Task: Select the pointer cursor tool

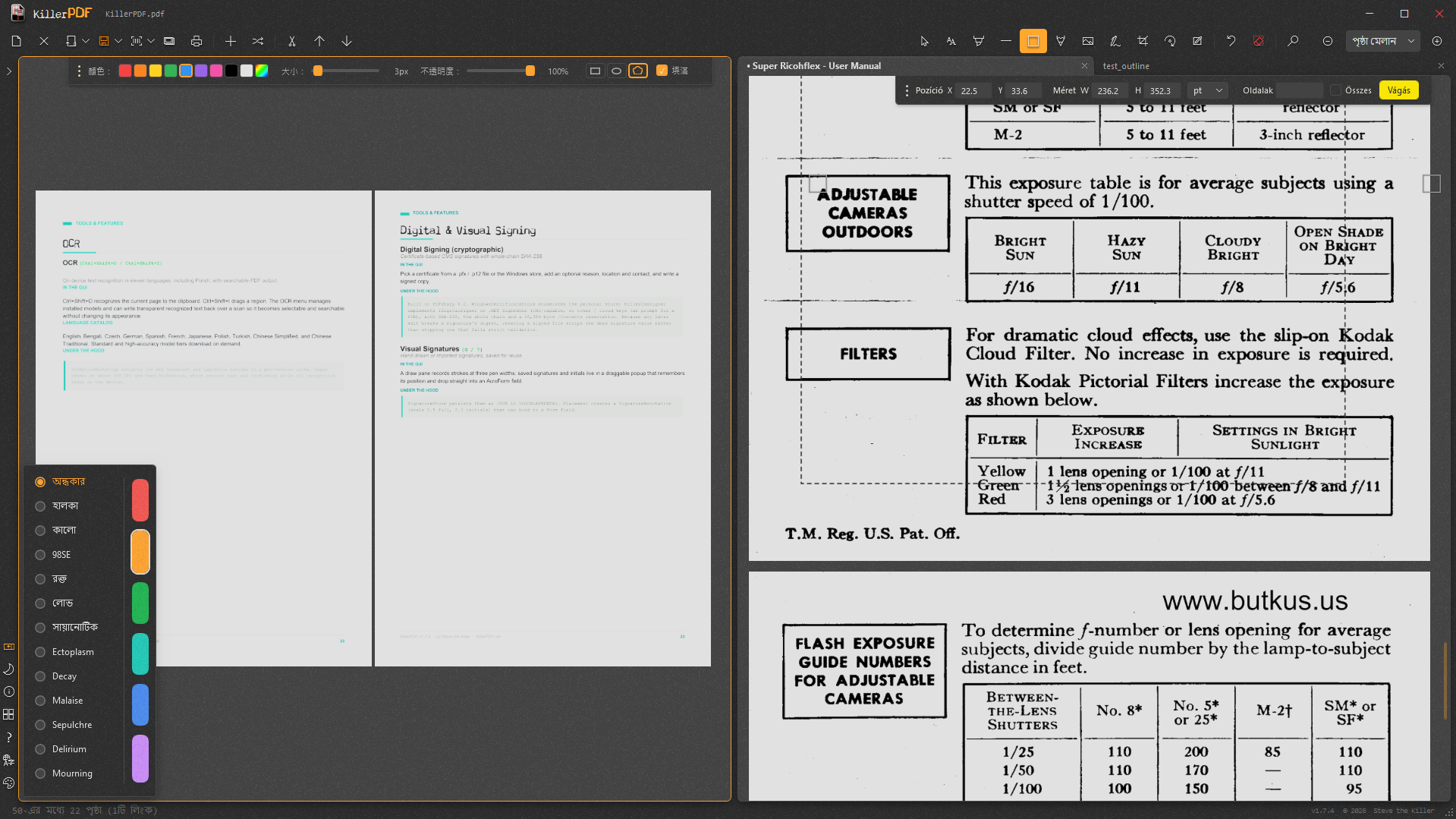Action: (924, 41)
